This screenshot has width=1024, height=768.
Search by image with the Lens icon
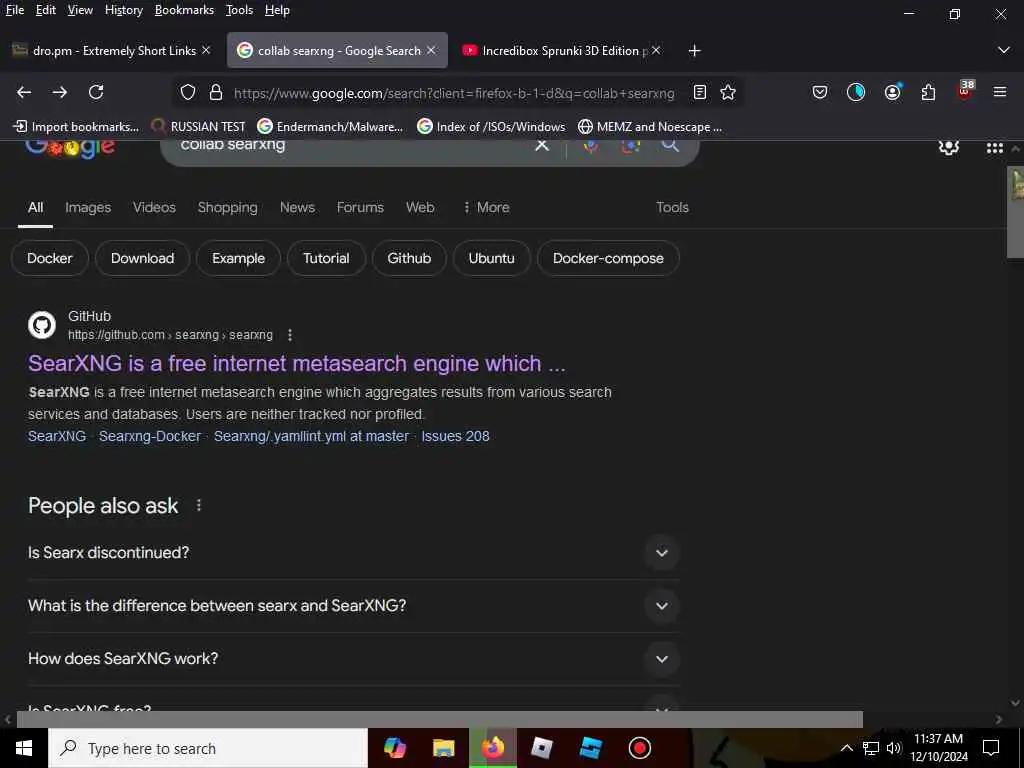pyautogui.click(x=631, y=146)
